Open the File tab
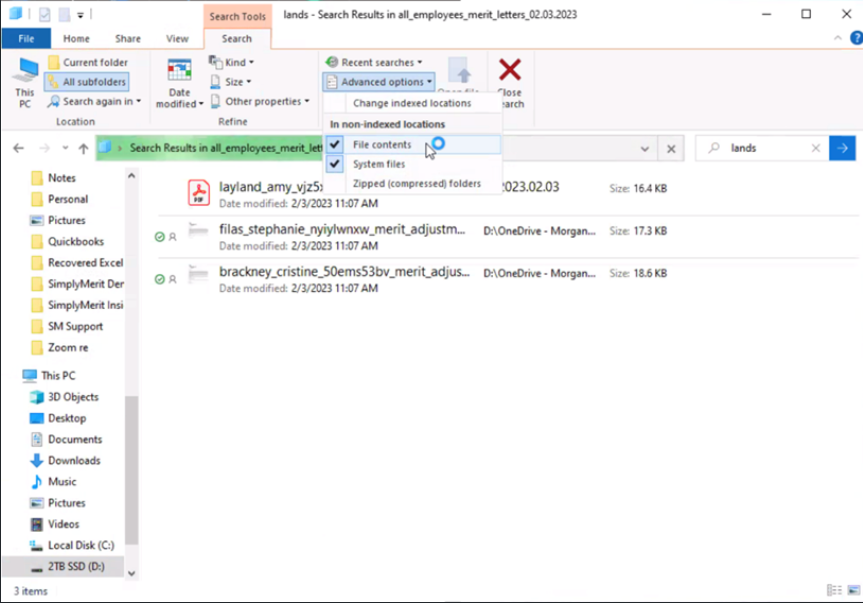The width and height of the screenshot is (863, 603). click(26, 39)
